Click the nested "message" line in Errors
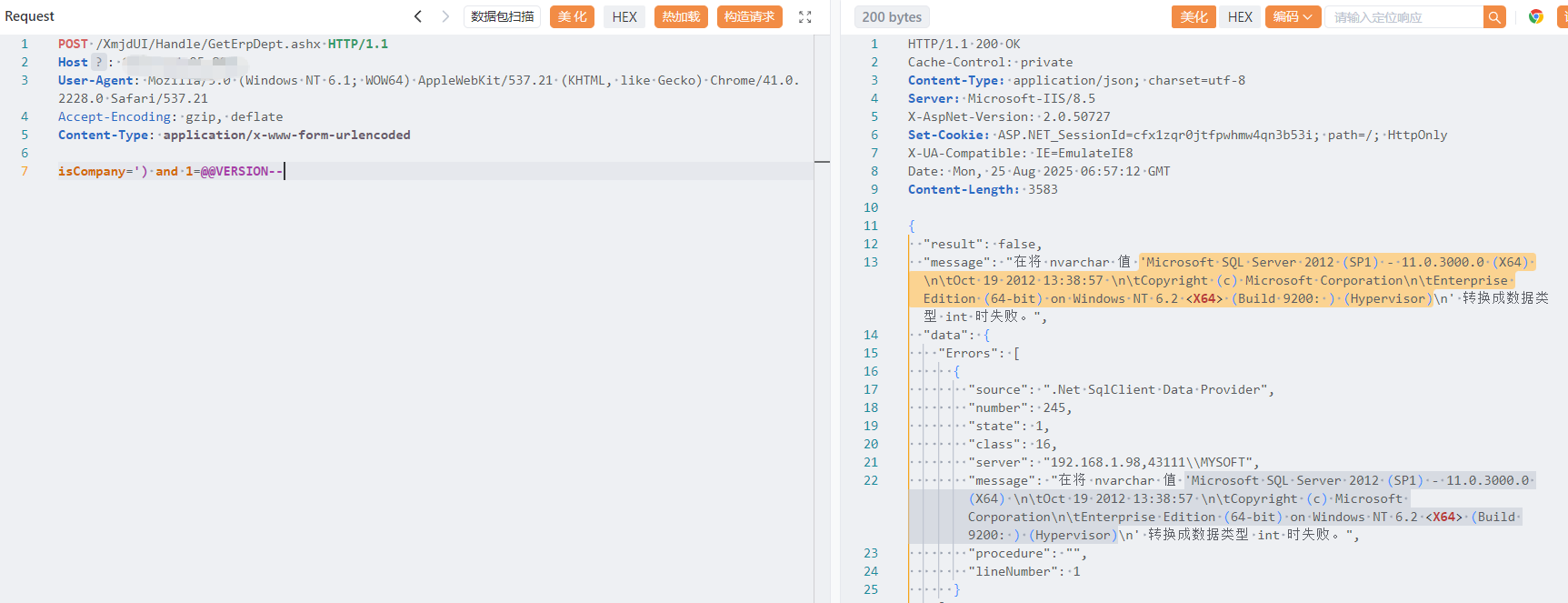The height and width of the screenshot is (603, 1568). click(x=1252, y=508)
